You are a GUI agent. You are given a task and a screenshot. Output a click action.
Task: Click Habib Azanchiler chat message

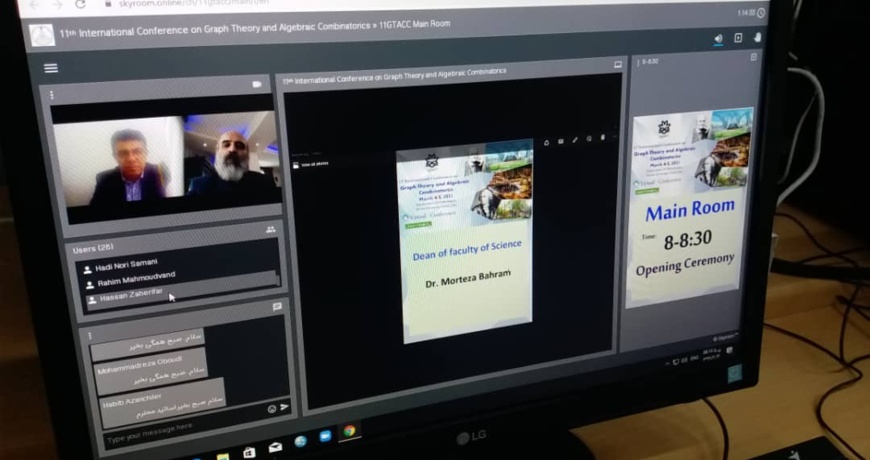tap(163, 404)
